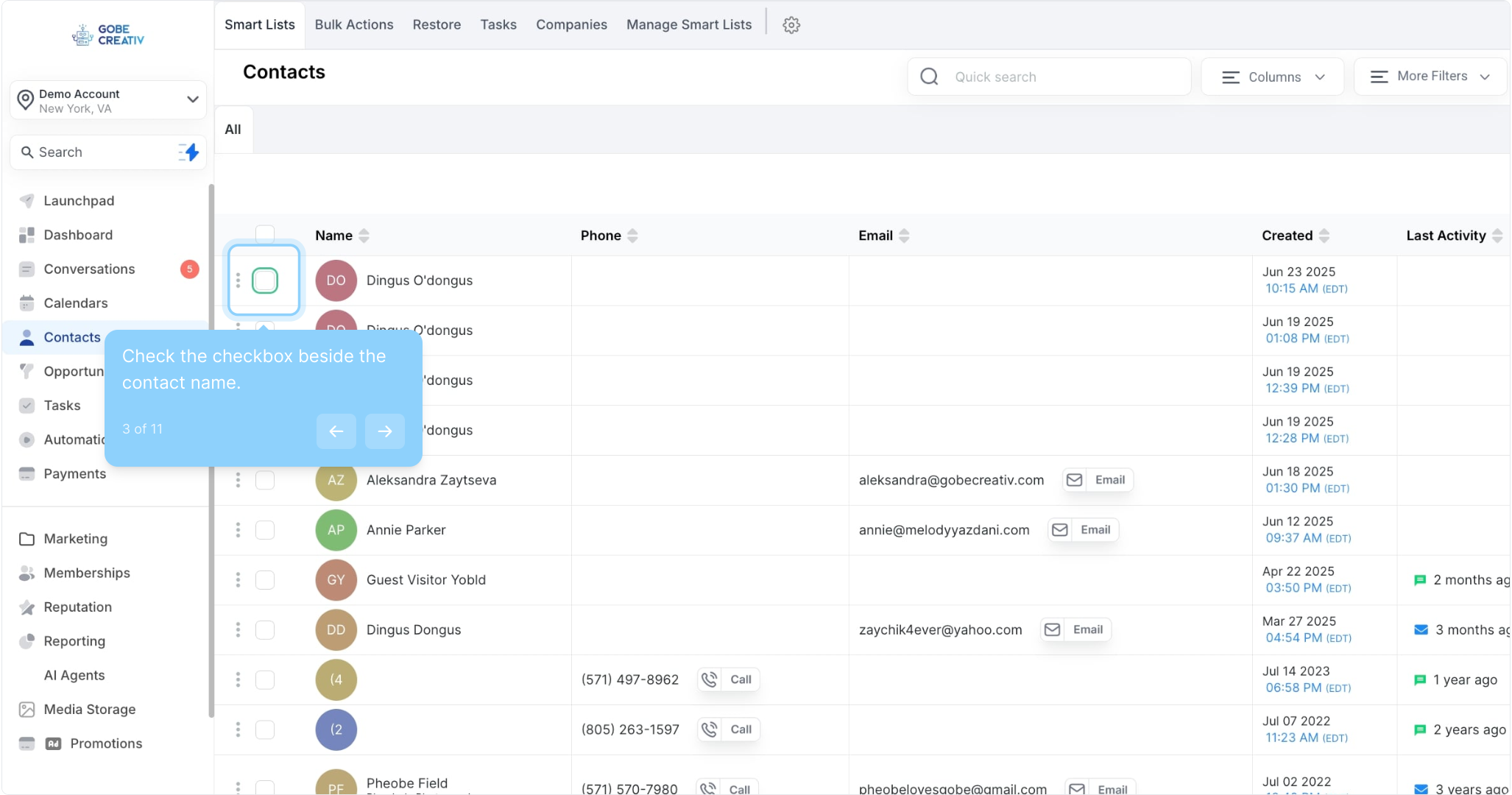Screen dimensions: 1512x795
Task: Go to next tour step arrow
Action: (x=384, y=431)
